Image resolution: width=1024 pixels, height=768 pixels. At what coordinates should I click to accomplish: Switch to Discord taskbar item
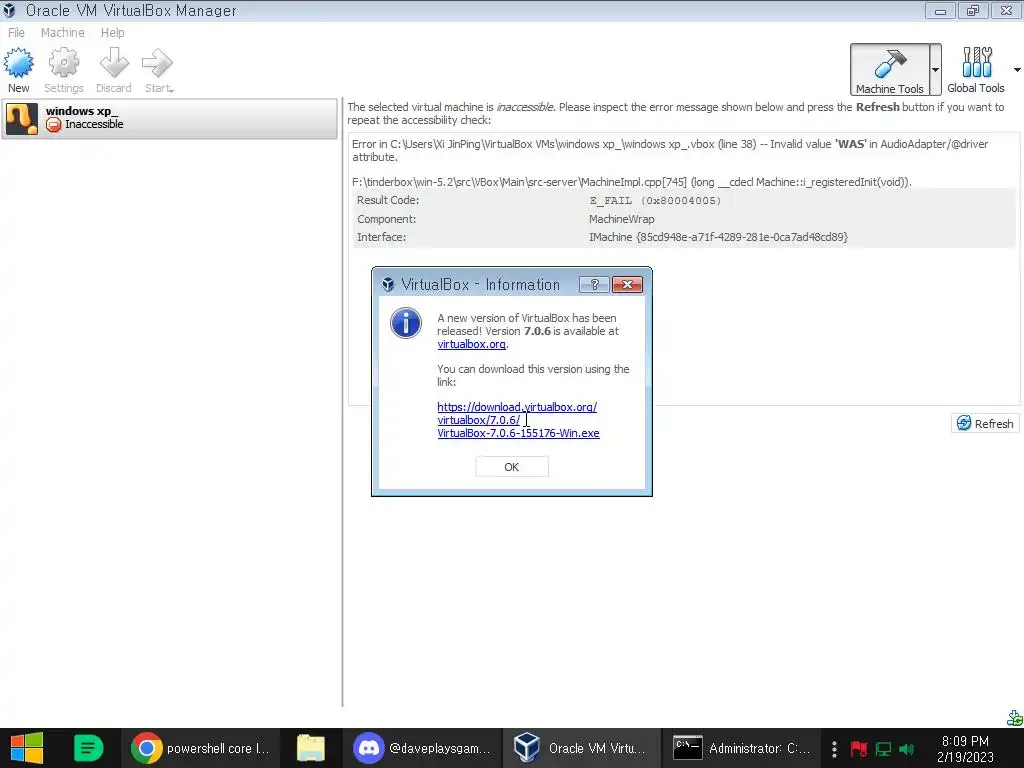point(423,748)
